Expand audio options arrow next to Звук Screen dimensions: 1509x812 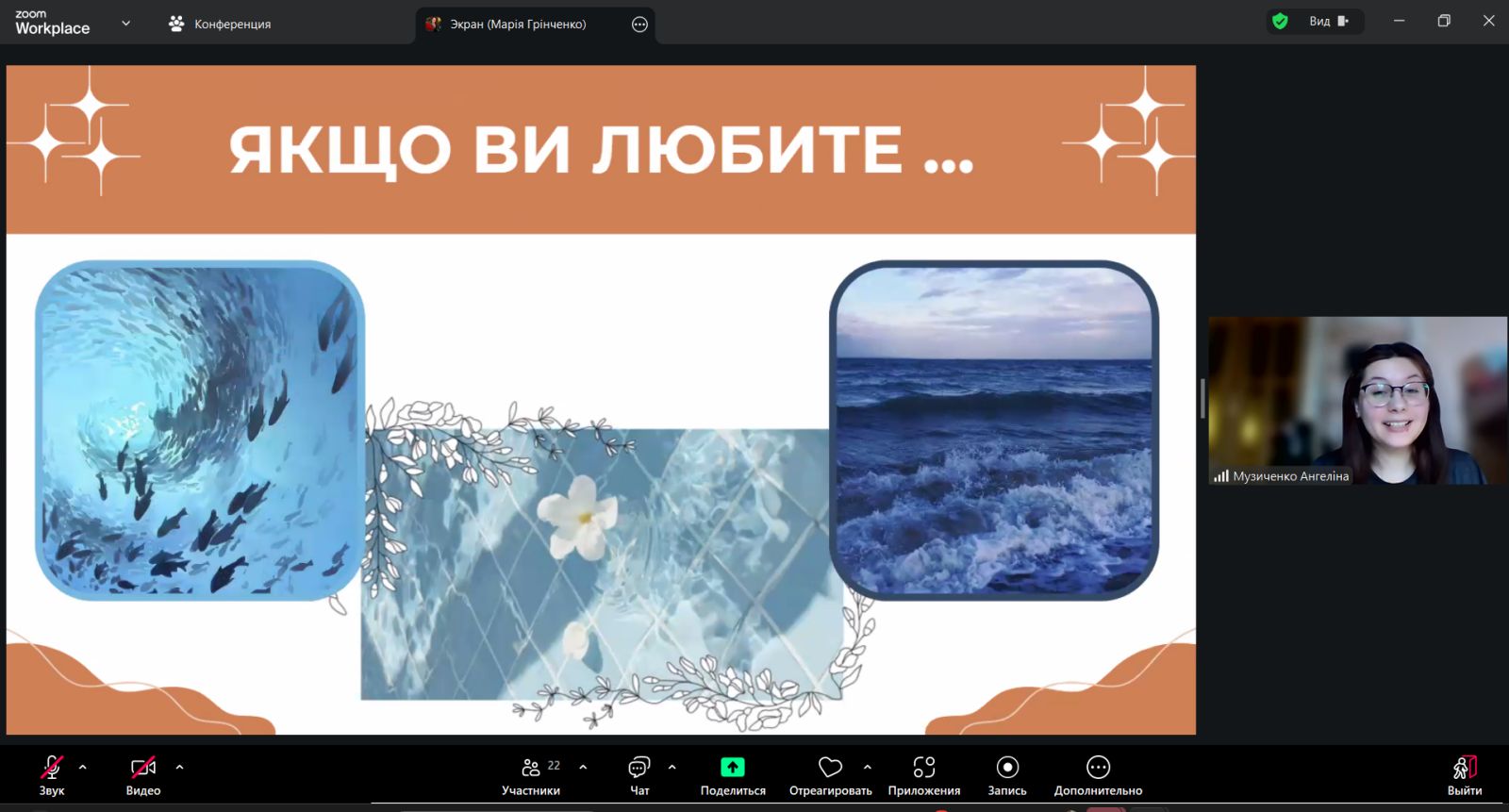click(83, 767)
